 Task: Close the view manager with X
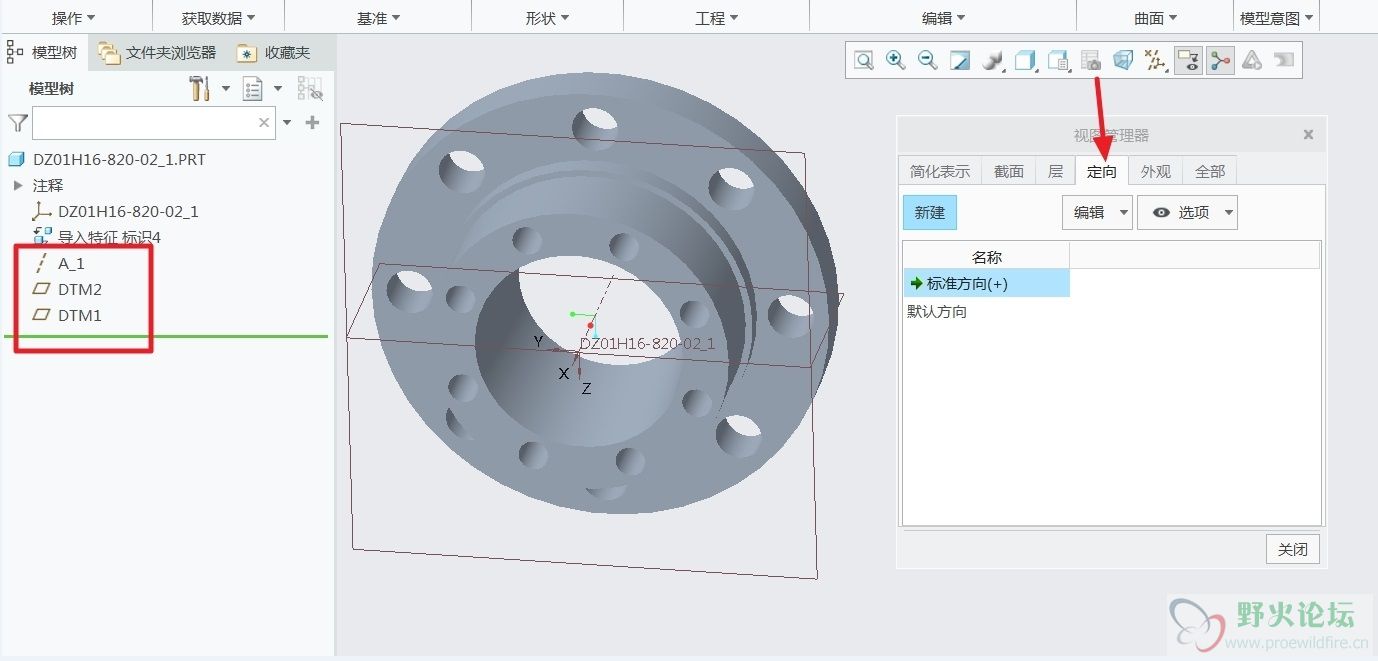tap(1308, 134)
